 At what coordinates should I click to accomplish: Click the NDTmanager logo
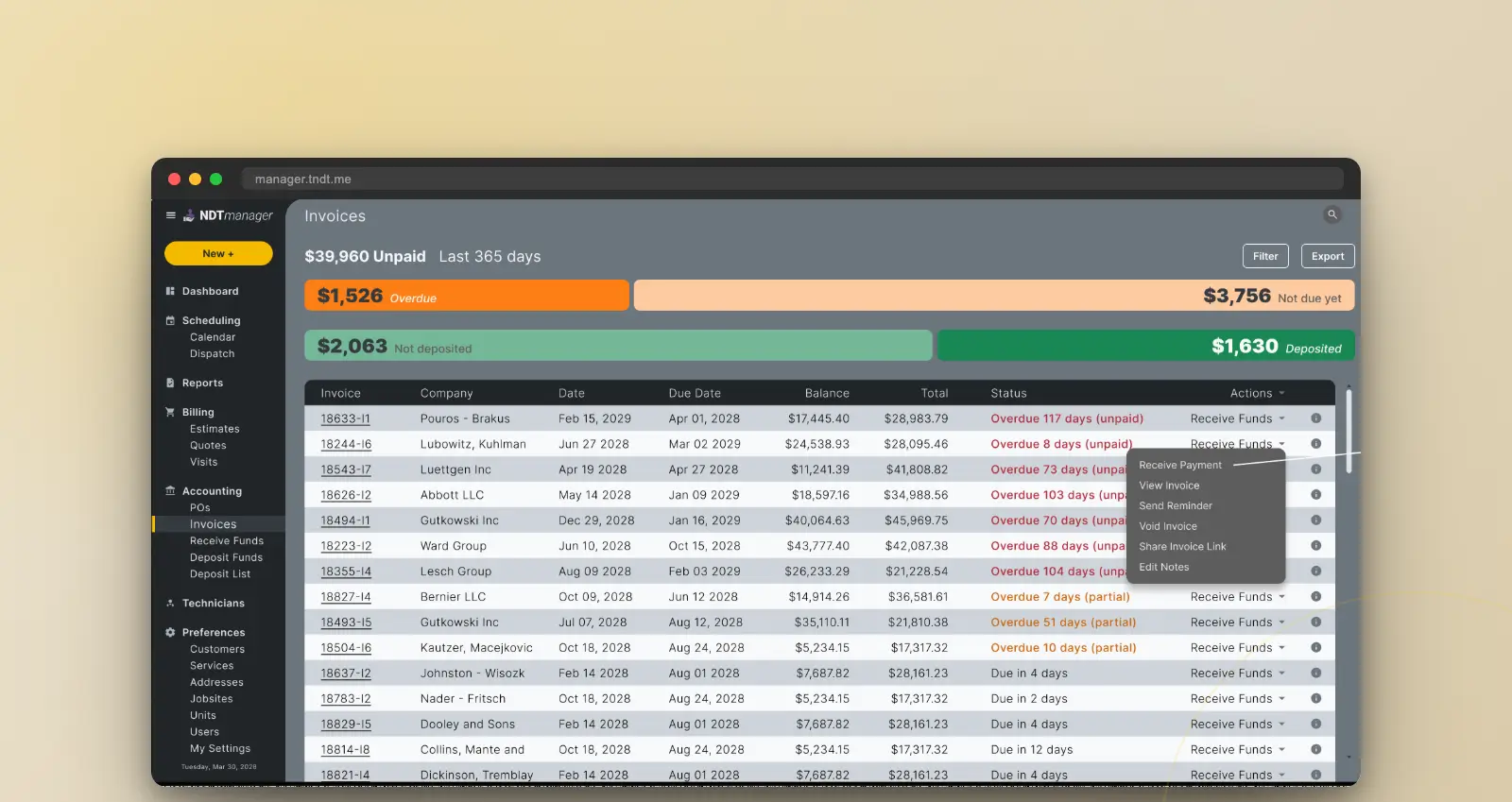tap(228, 215)
